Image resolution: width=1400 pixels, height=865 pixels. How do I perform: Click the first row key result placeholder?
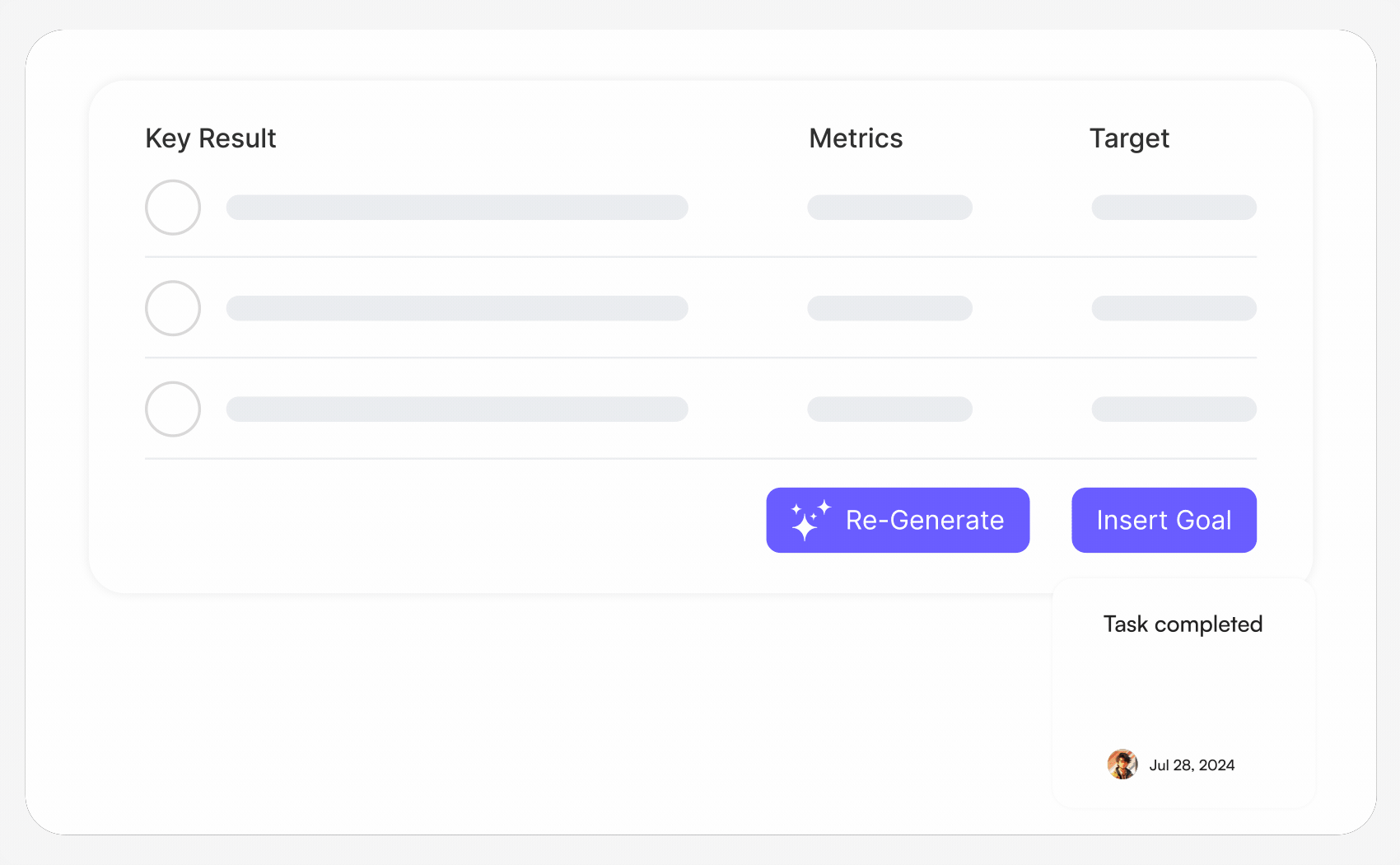click(457, 208)
